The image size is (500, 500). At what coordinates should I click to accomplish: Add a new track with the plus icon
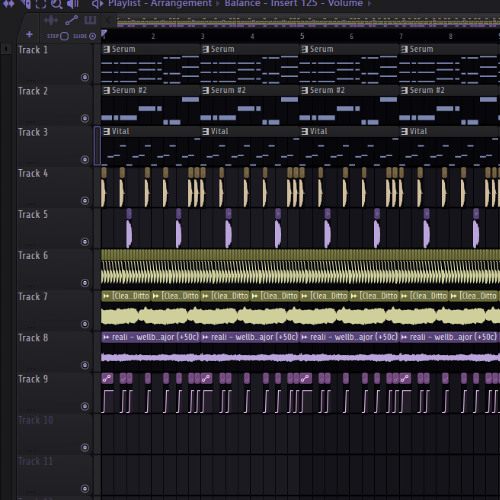click(29, 34)
